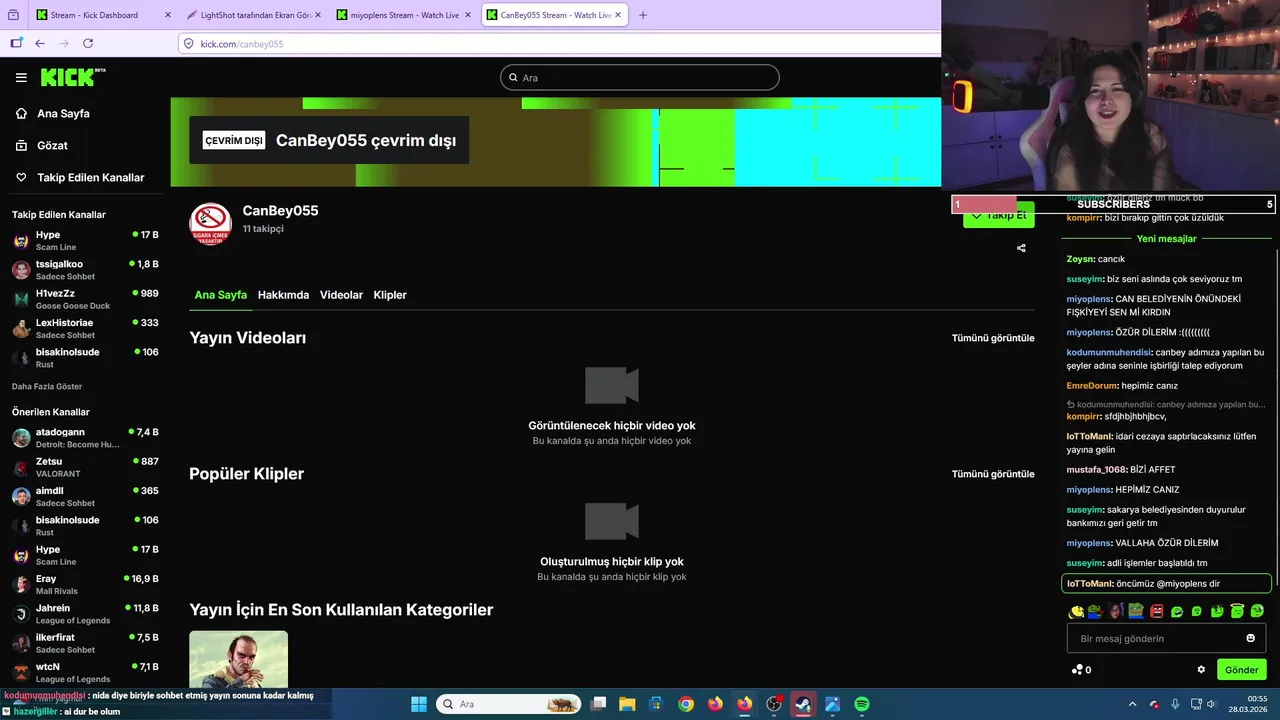1280x720 pixels.
Task: Click the address bar kick.com/canbey055
Action: [560, 44]
